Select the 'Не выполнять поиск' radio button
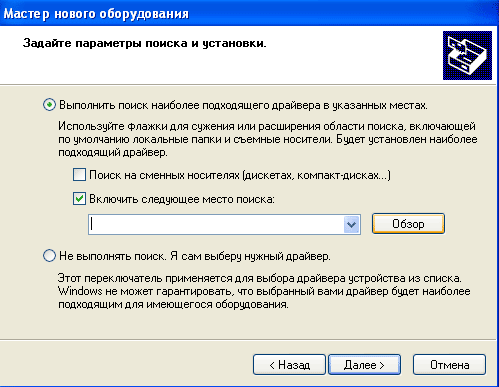 tap(49, 256)
